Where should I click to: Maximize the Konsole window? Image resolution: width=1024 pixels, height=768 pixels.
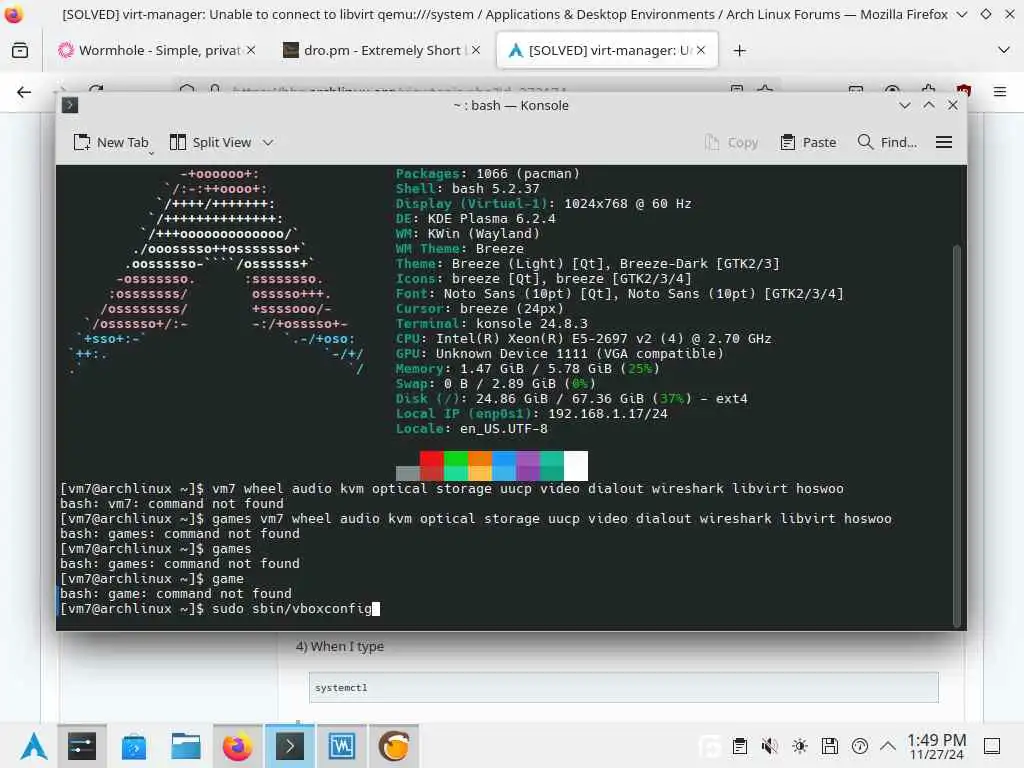pyautogui.click(x=929, y=105)
